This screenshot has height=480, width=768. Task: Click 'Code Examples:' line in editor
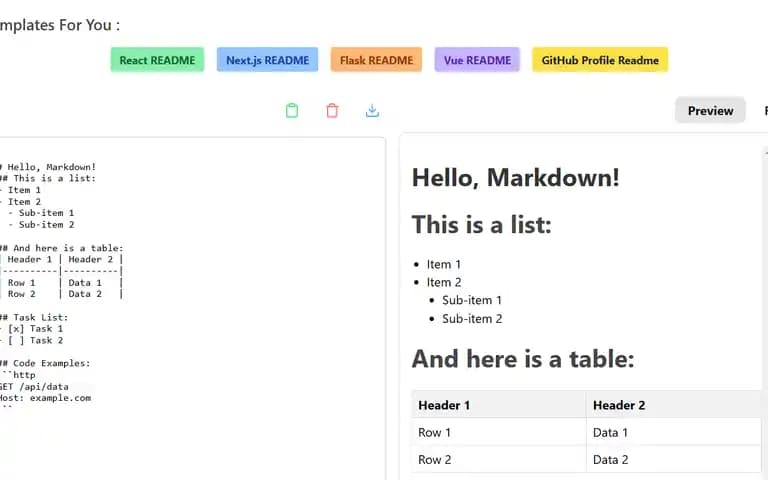(x=45, y=363)
